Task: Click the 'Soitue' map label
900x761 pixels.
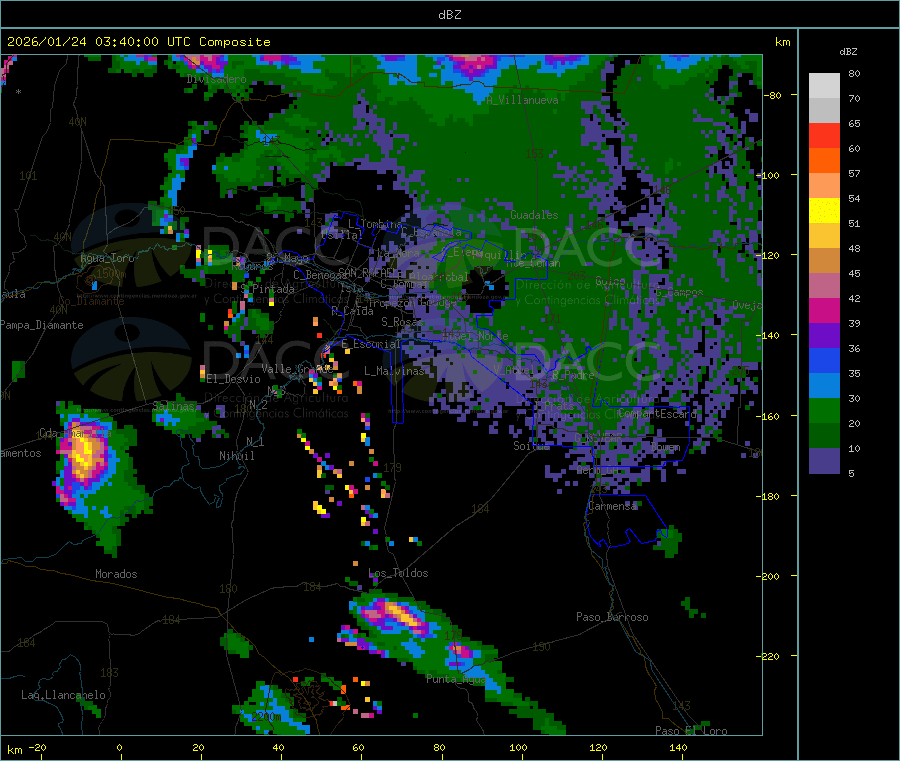Action: tap(531, 446)
